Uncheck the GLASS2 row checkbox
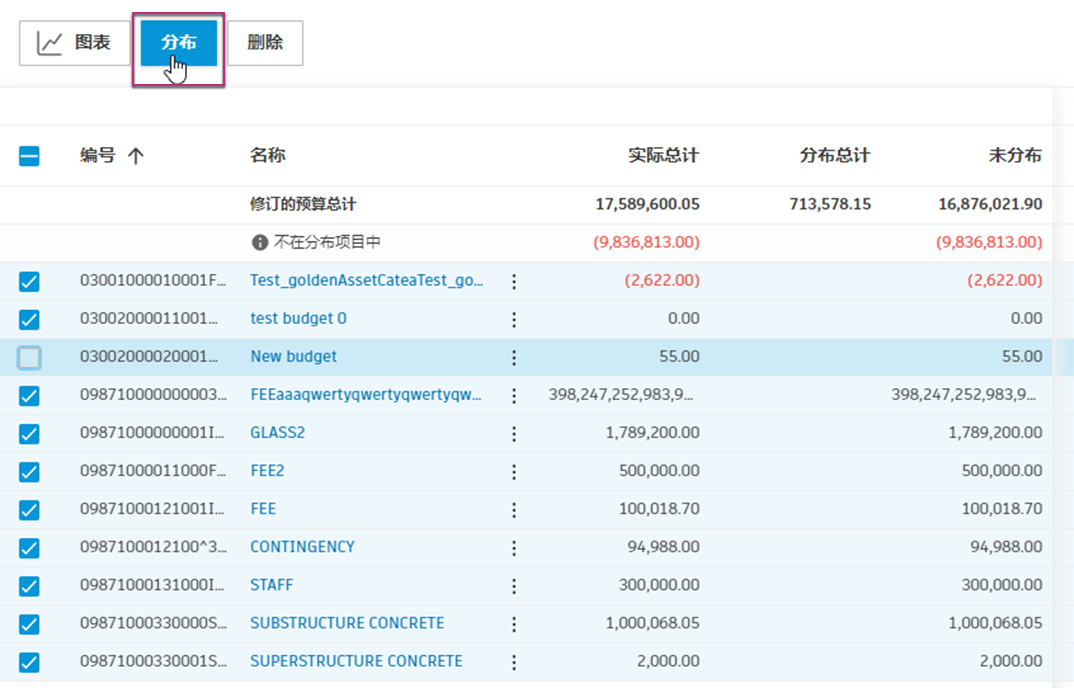 tap(29, 434)
